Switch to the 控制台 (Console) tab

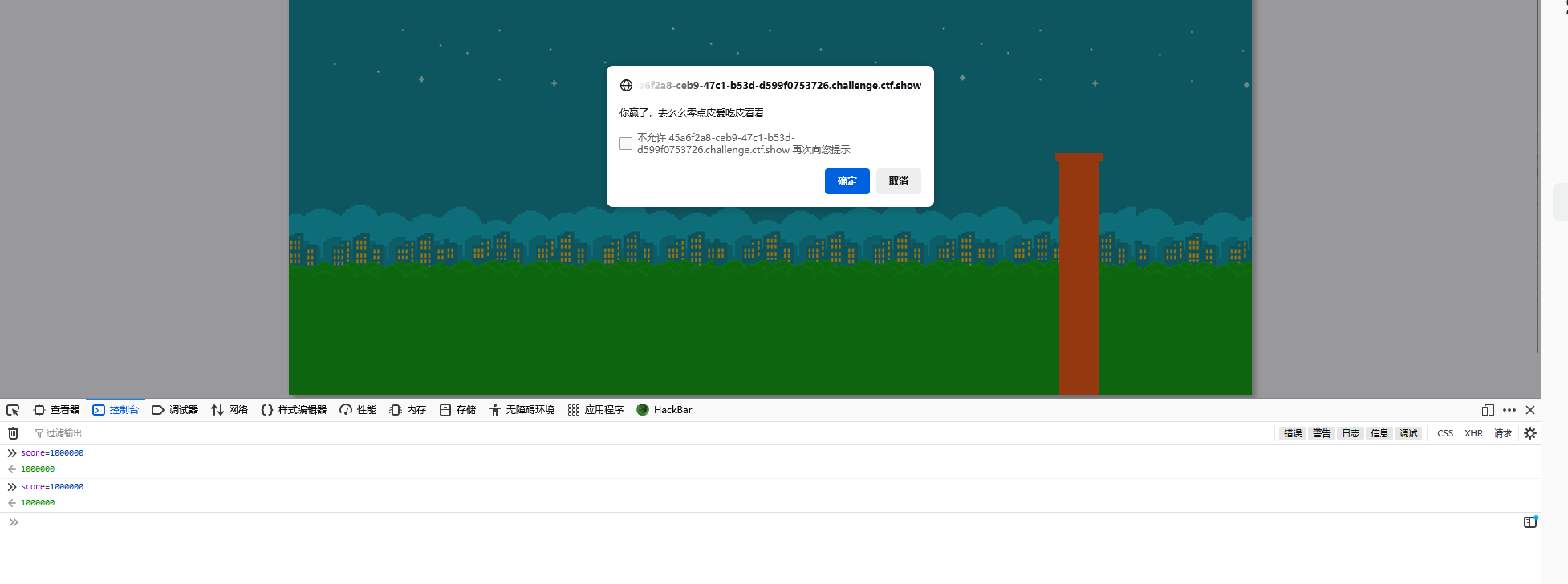tap(116, 410)
